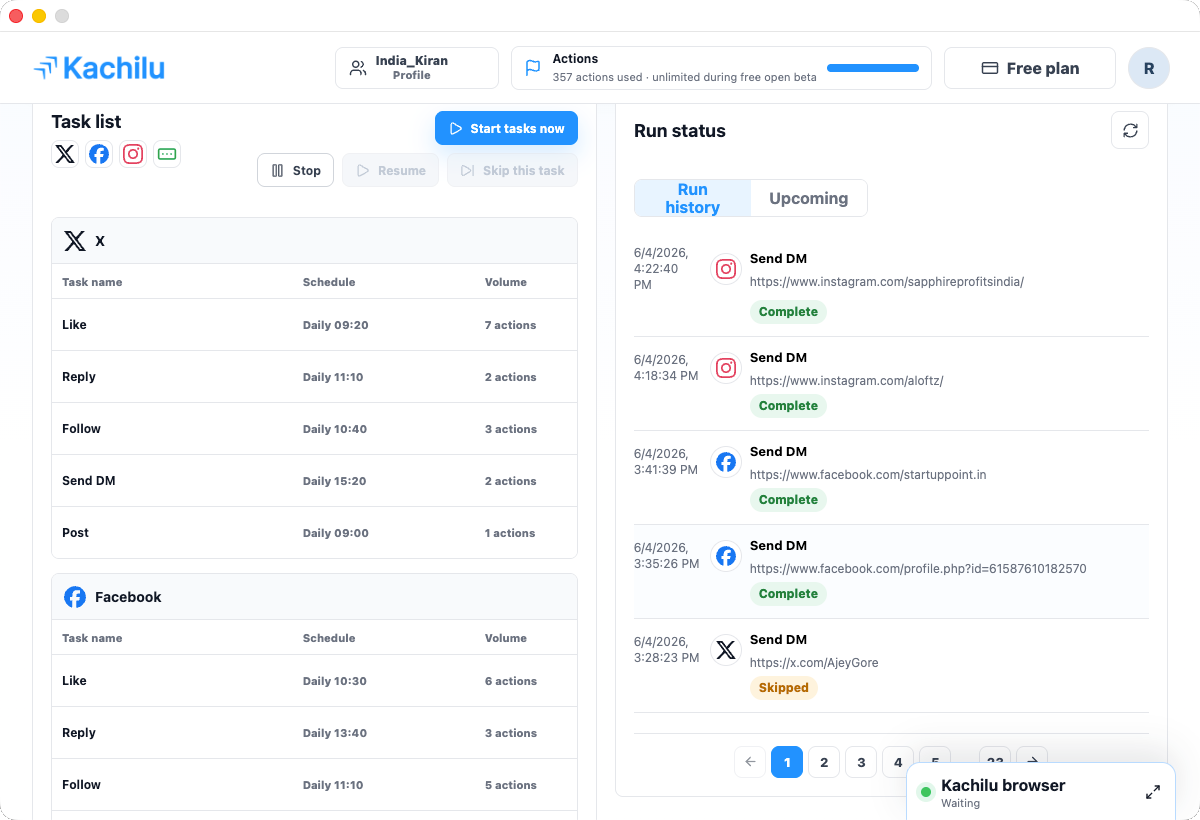The width and height of the screenshot is (1200, 820).
Task: Click Daily 09:20 schedule cell
Action: point(336,325)
